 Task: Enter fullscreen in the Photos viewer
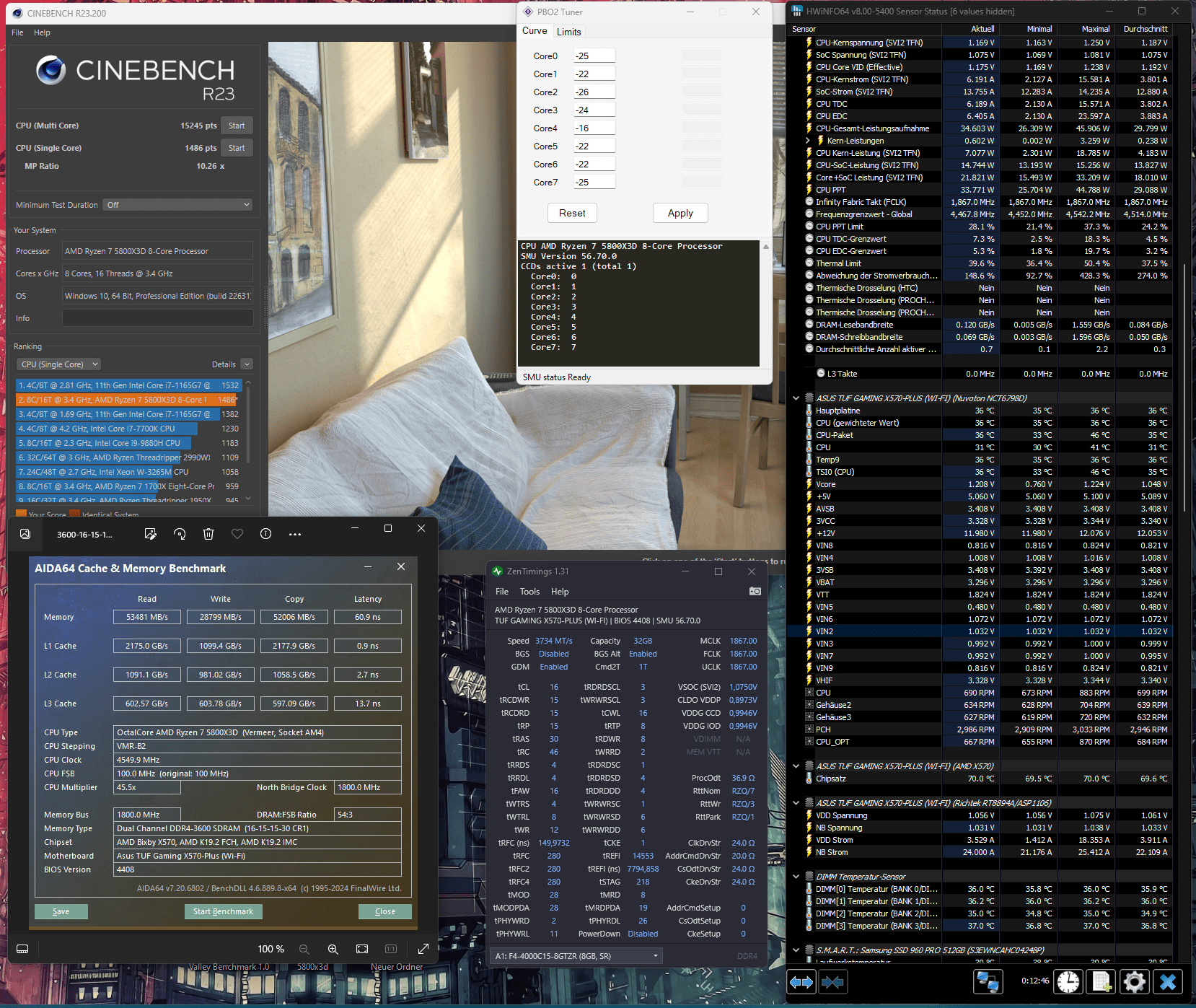423,949
